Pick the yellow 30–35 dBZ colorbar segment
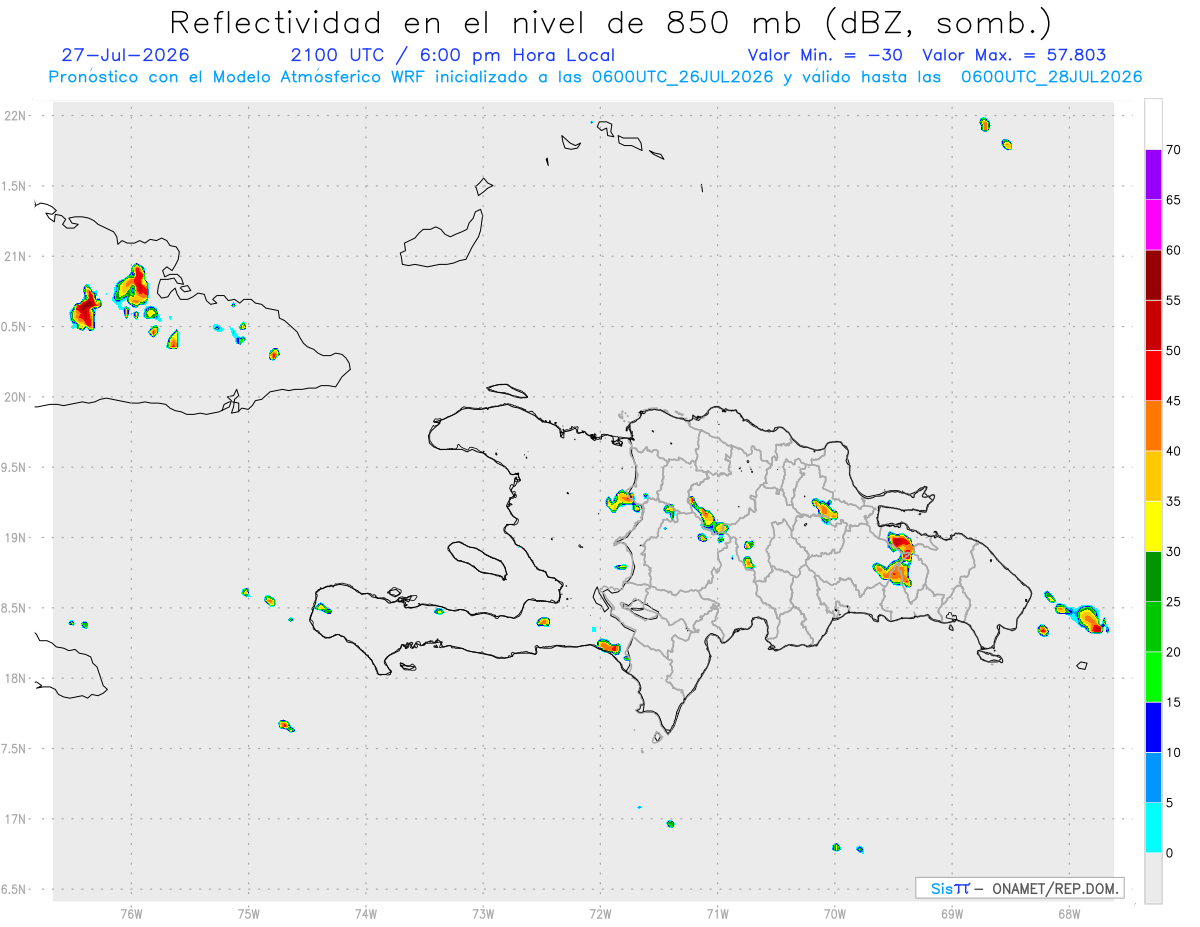1200x927 pixels. (1153, 526)
